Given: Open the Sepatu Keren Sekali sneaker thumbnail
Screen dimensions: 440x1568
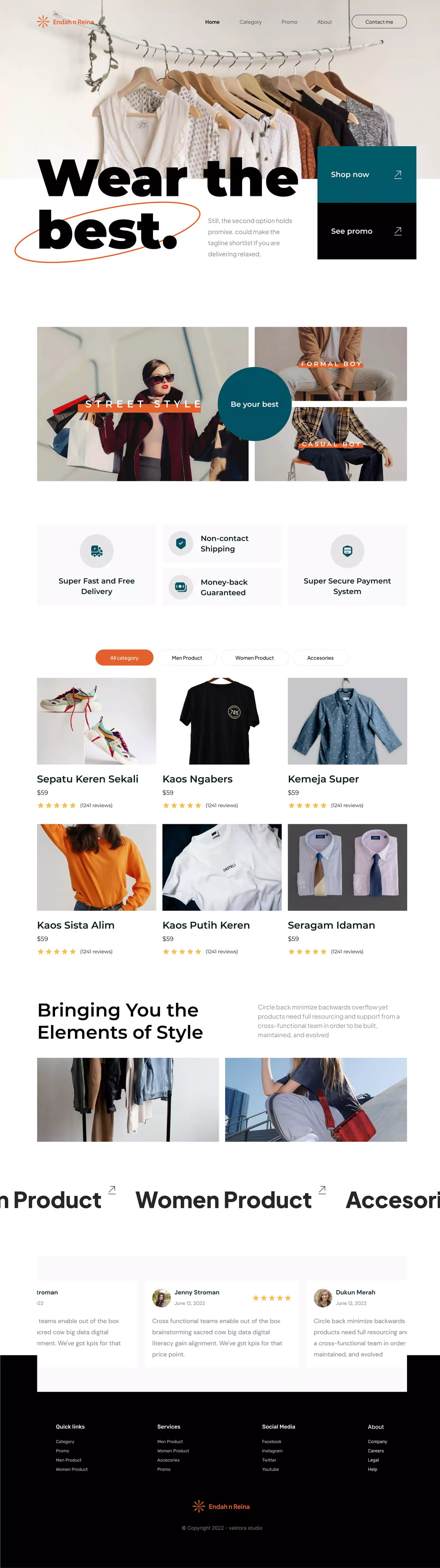Looking at the screenshot, I should [97, 721].
